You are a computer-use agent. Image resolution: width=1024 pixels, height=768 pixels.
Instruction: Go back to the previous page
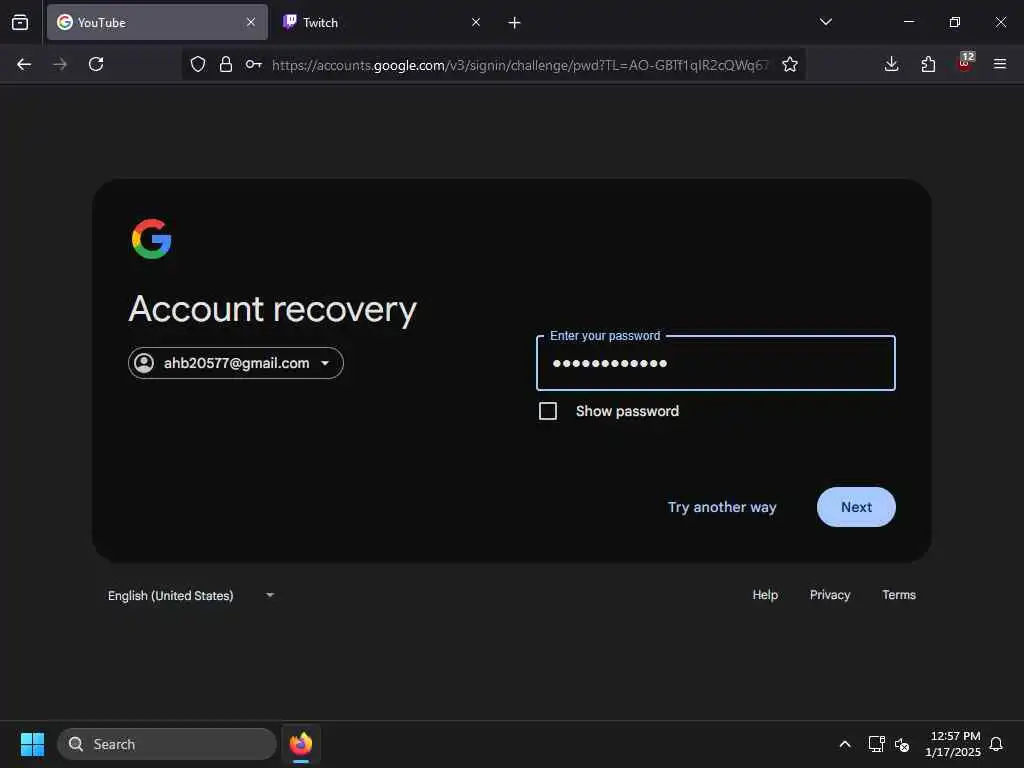24,64
